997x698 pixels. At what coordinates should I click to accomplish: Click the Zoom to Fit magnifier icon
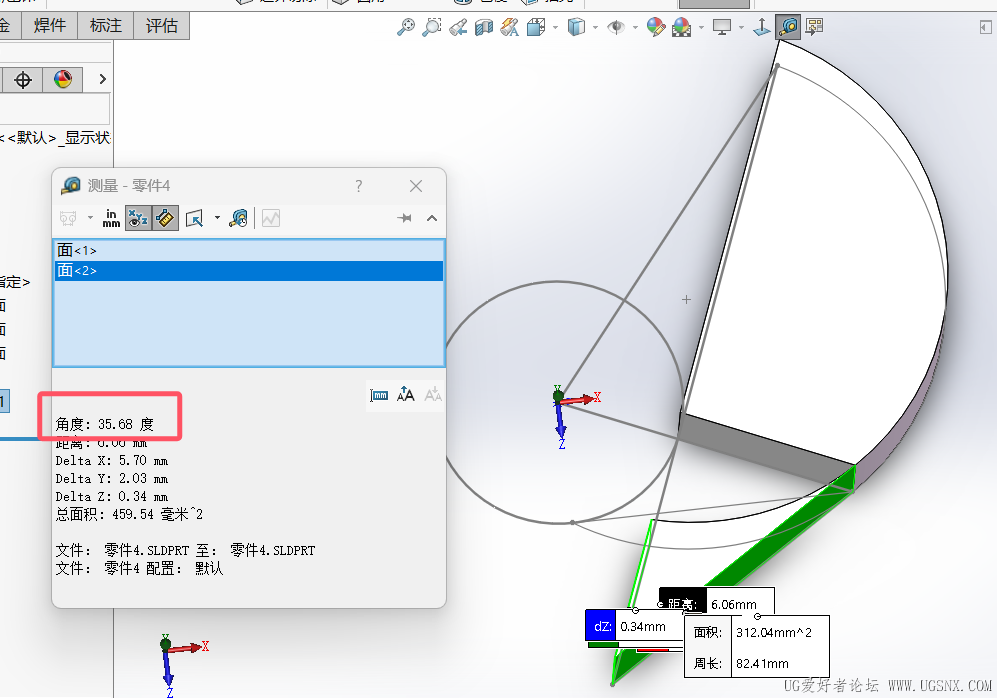(x=406, y=27)
